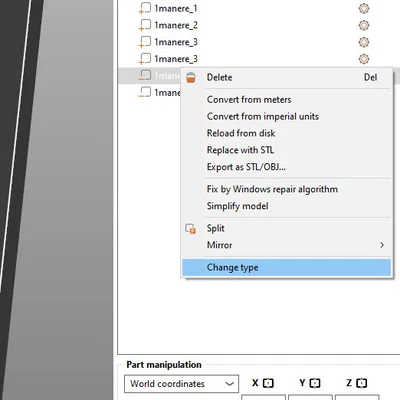400x400 pixels.
Task: Choose Reload from disk
Action: [x=286, y=133]
